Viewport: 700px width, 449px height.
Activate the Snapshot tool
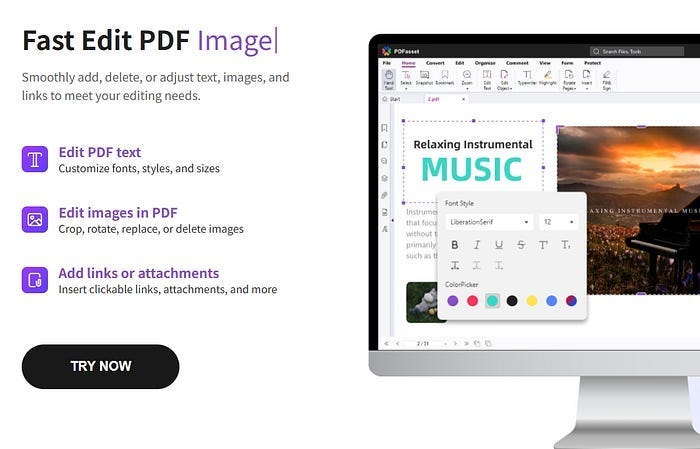(x=425, y=77)
